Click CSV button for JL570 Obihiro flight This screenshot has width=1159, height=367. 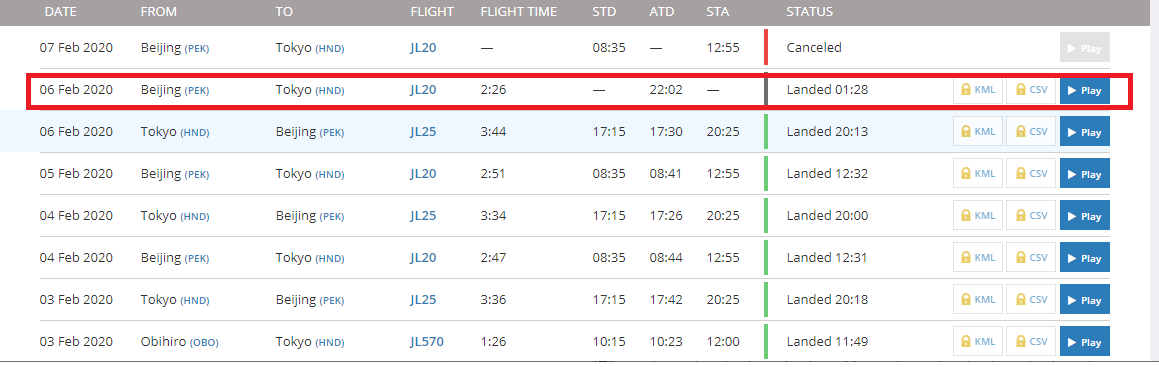[x=1031, y=342]
